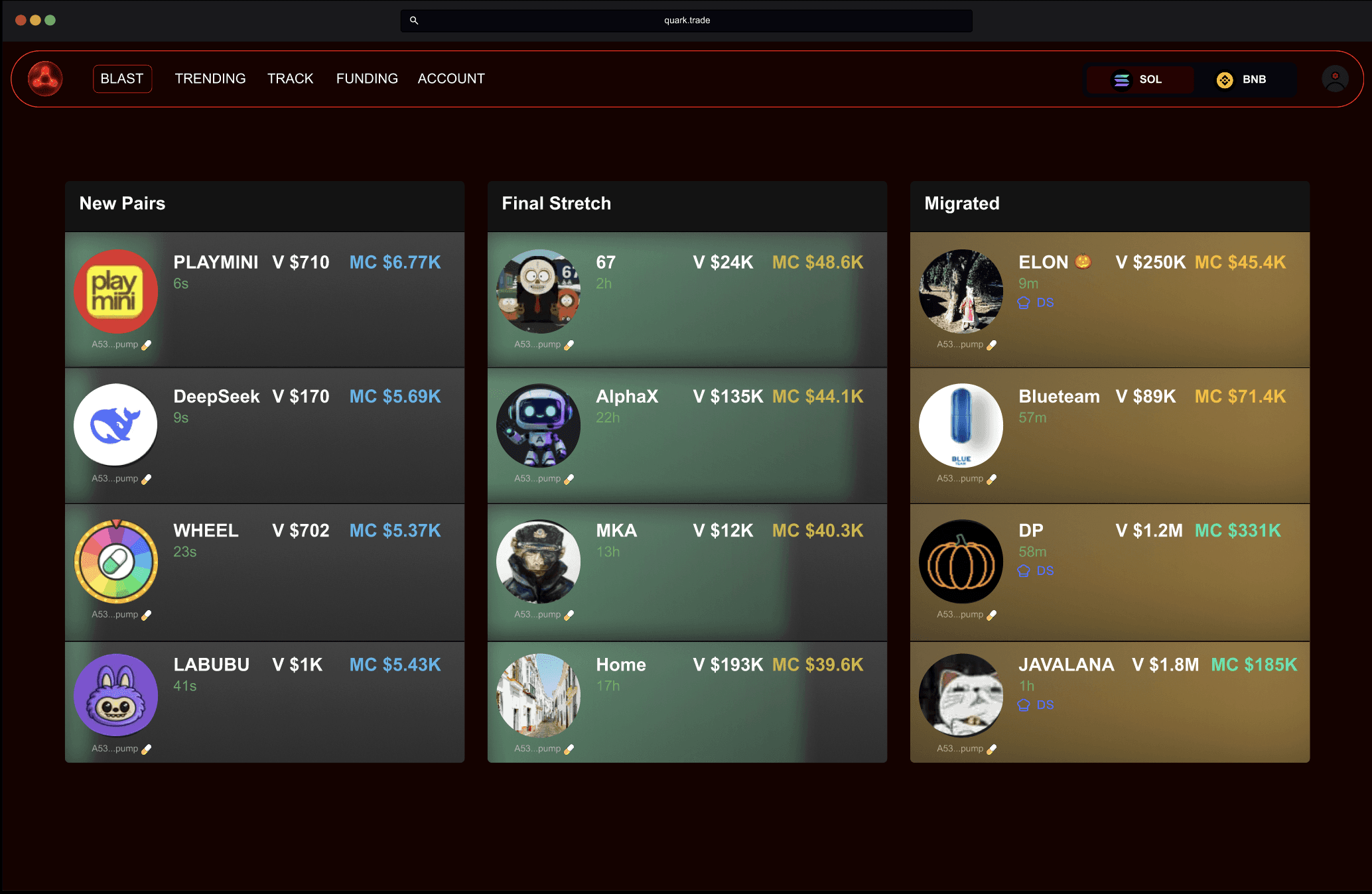Click MC $48.6K on token 67
The width and height of the screenshot is (1372, 894).
(818, 263)
